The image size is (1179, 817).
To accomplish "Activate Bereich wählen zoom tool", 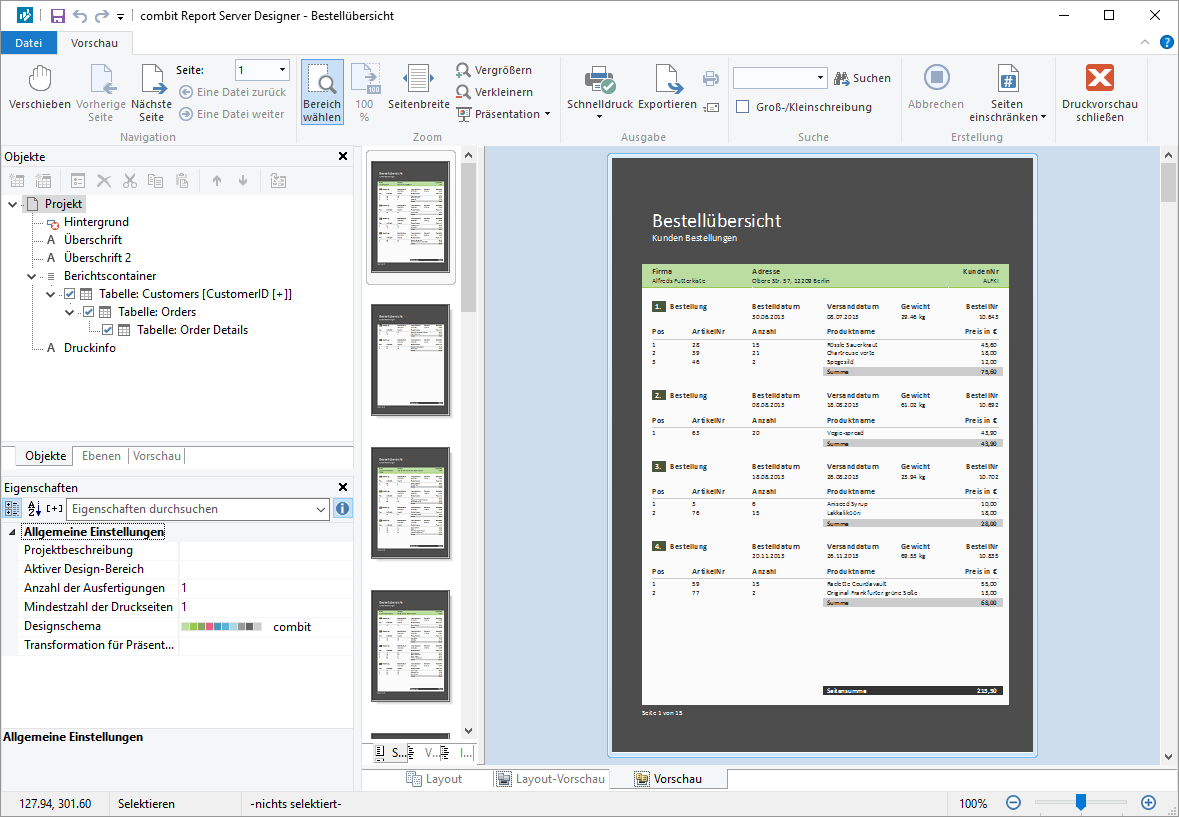I will (322, 91).
